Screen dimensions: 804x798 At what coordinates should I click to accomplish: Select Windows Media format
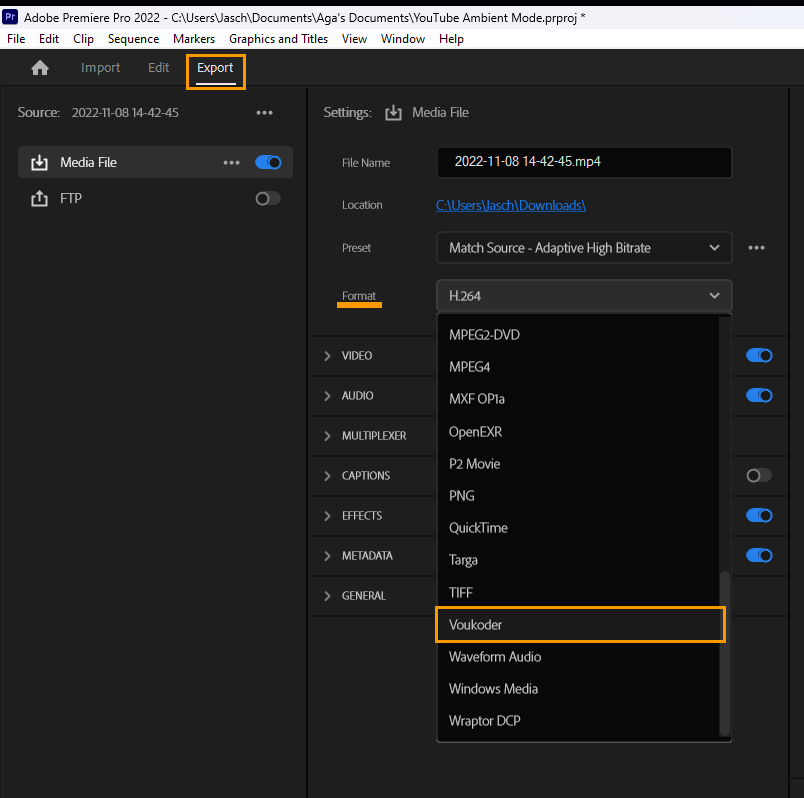pos(578,689)
